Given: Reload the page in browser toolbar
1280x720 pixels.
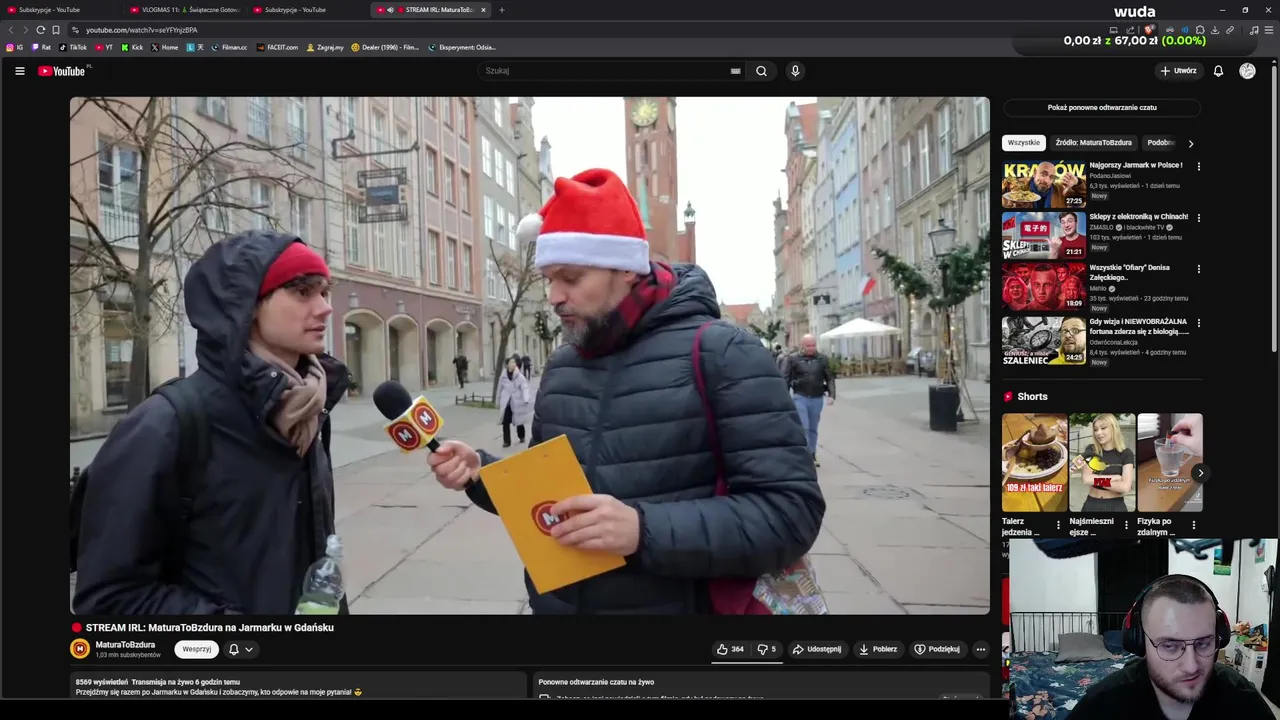Looking at the screenshot, I should tap(40, 30).
